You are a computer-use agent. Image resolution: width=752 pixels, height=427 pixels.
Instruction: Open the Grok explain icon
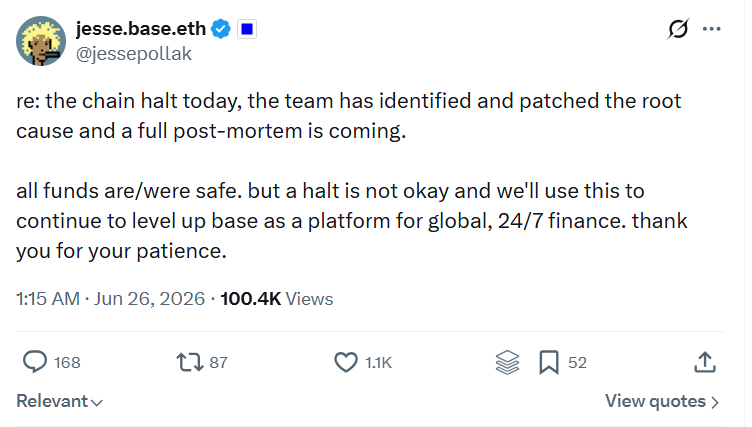tap(678, 29)
